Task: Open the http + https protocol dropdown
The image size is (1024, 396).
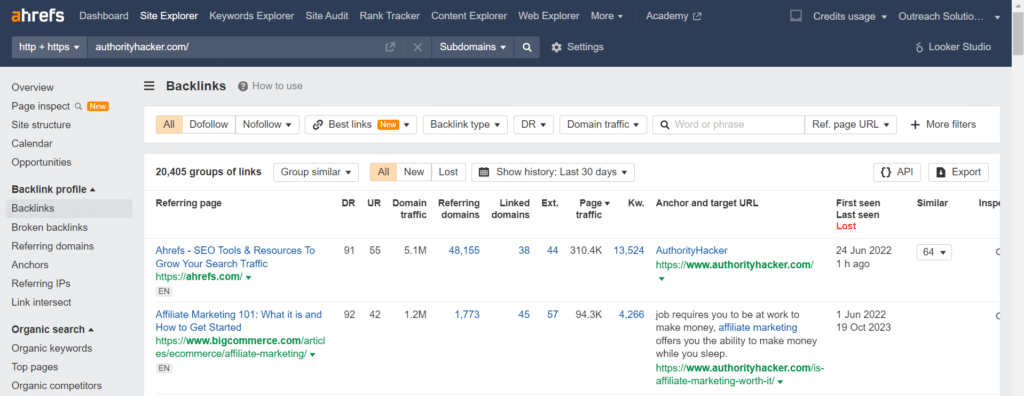Action: click(x=49, y=47)
